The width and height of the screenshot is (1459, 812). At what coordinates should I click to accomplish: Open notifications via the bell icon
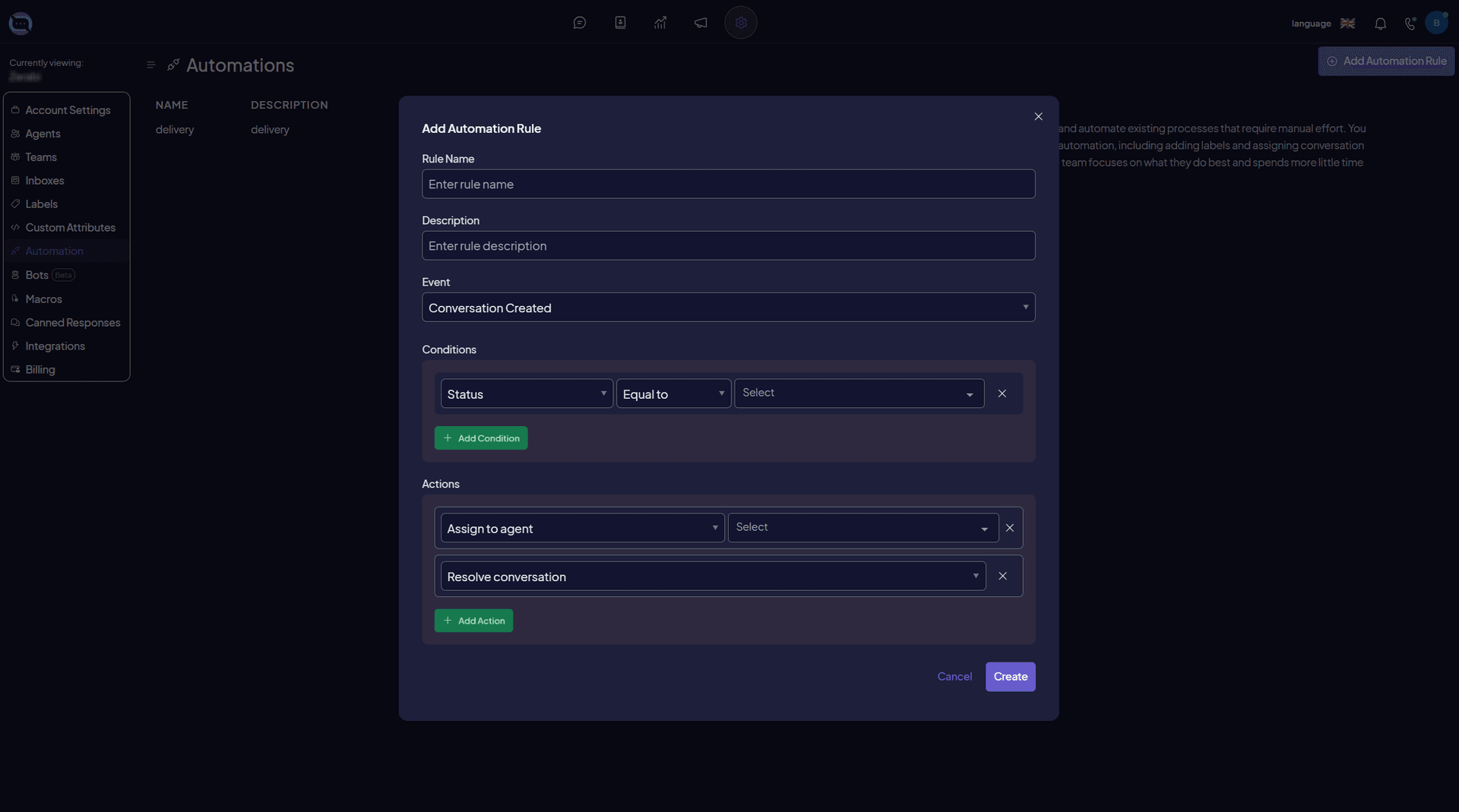pyautogui.click(x=1379, y=24)
